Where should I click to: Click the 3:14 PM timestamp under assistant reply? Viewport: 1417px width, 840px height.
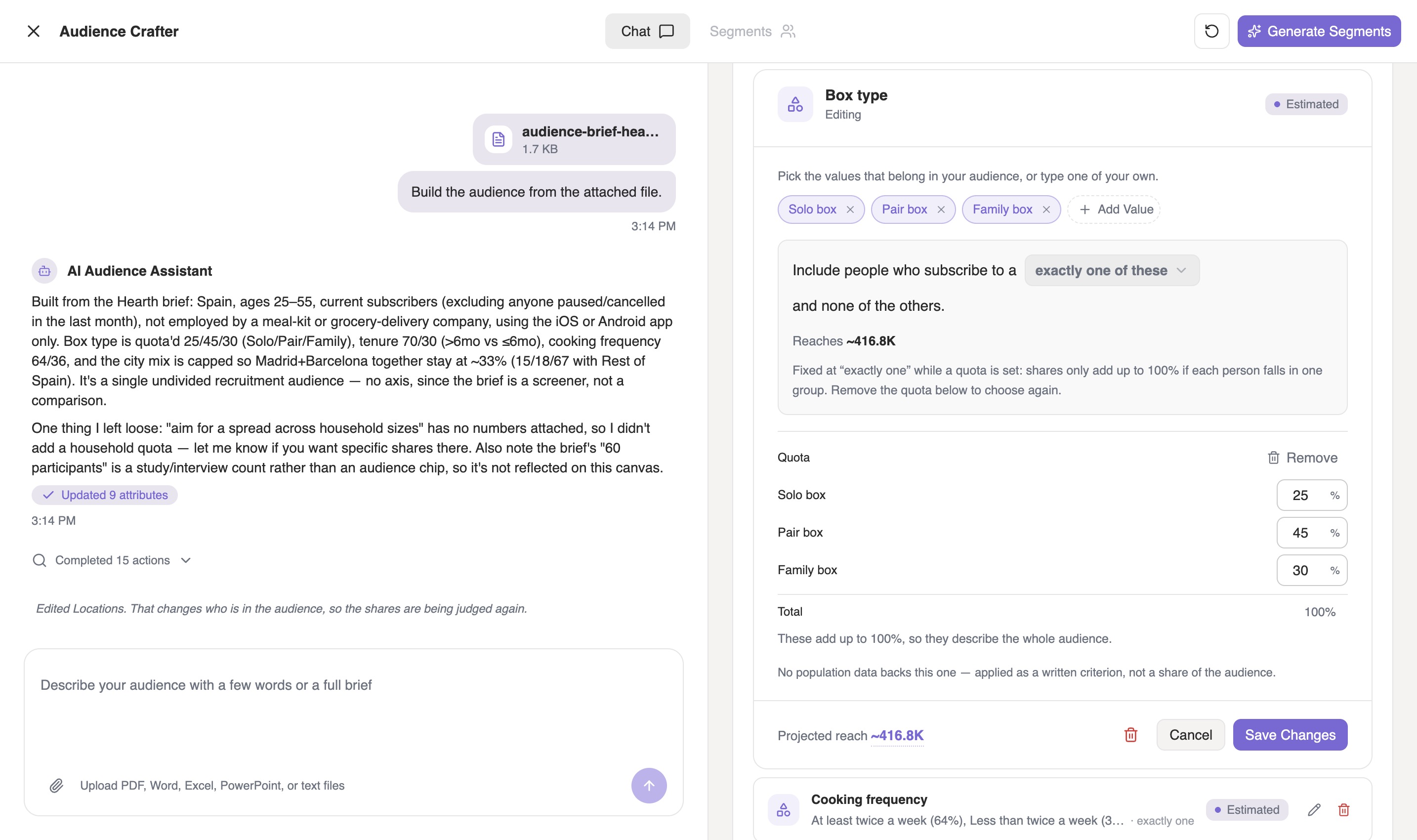click(x=54, y=521)
